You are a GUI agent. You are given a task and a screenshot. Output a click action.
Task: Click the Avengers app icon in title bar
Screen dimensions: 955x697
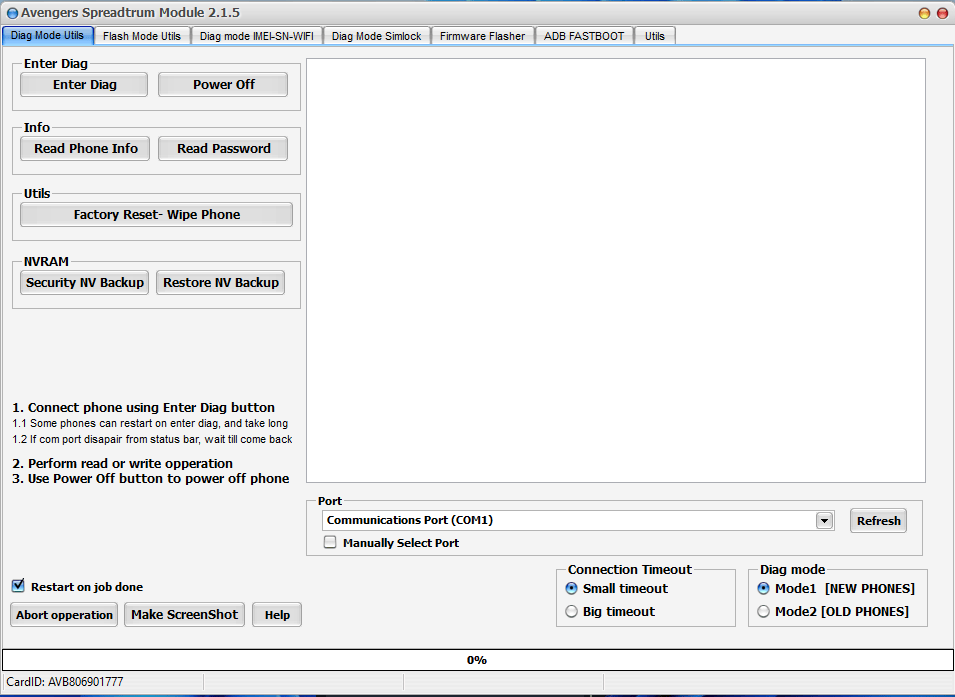12,12
